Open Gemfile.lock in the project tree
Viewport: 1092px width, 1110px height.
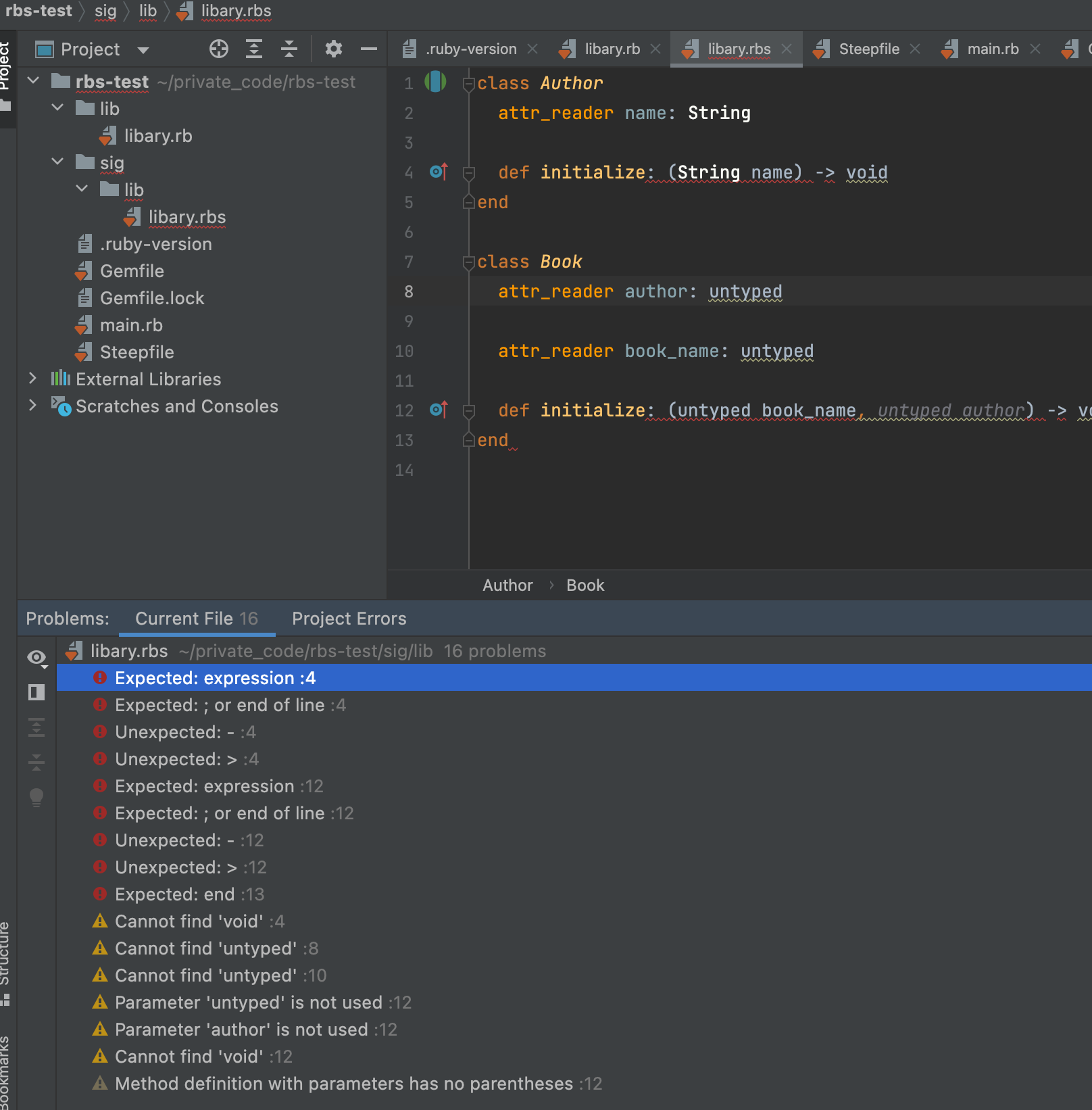(x=151, y=298)
